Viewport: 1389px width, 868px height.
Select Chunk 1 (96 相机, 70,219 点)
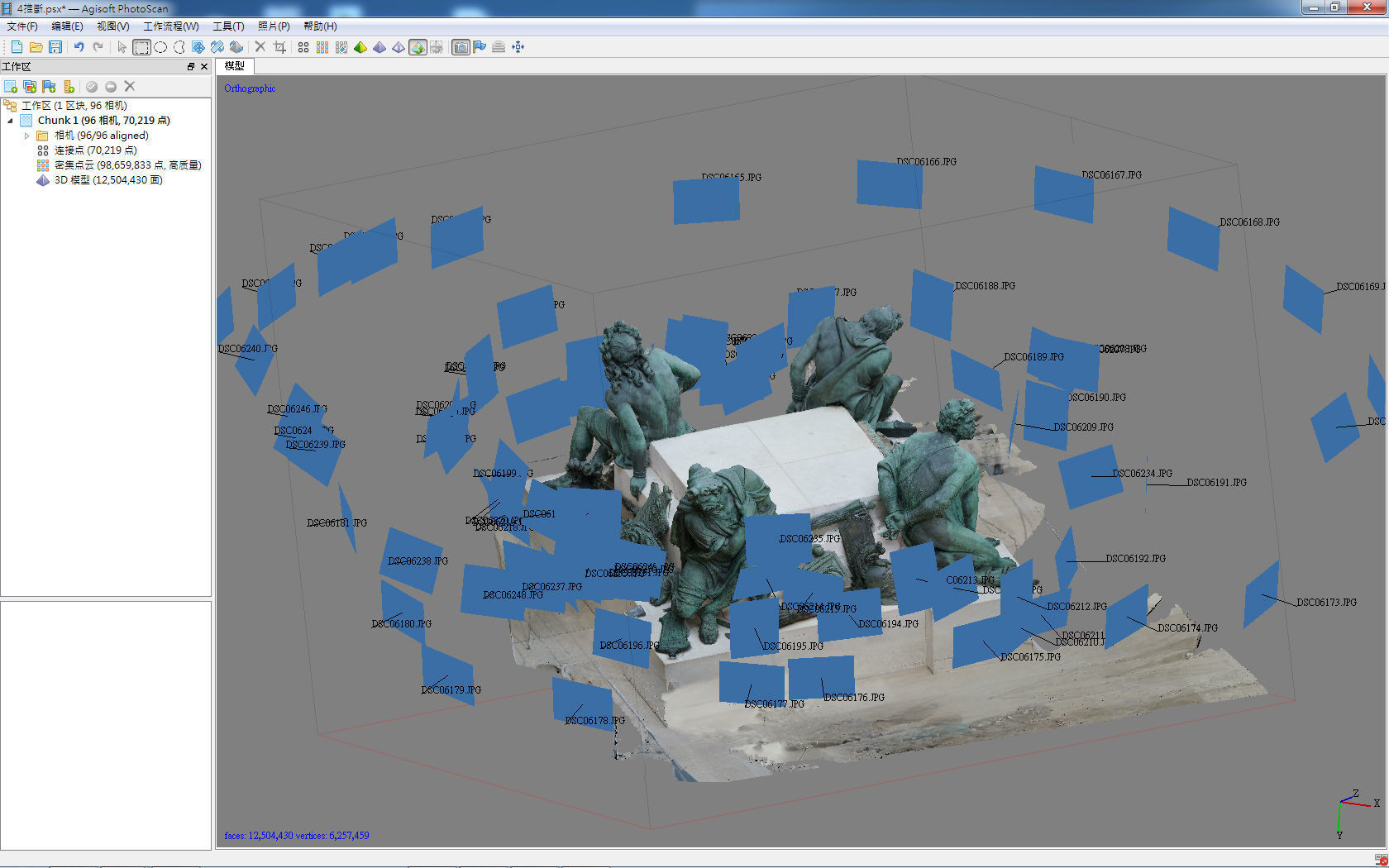104,121
